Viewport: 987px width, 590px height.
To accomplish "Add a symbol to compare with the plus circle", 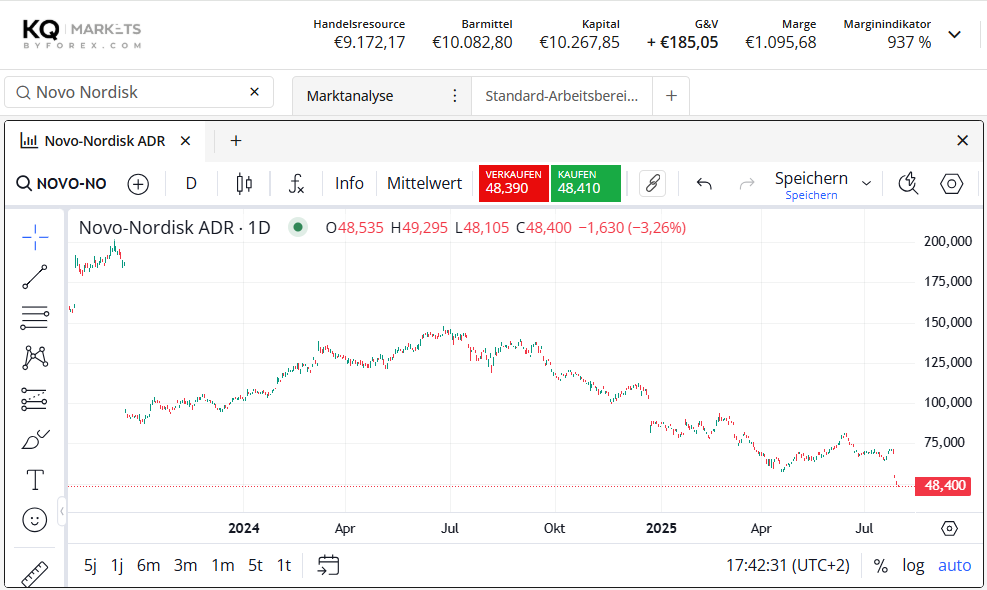I will (138, 184).
